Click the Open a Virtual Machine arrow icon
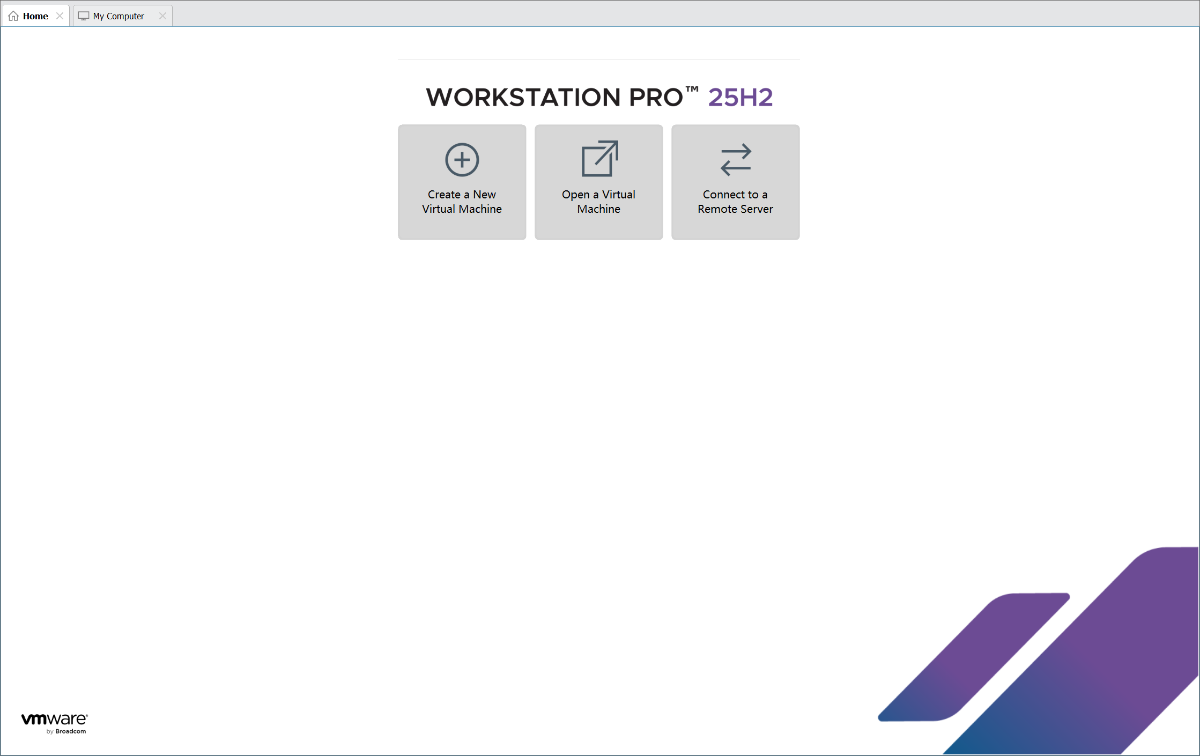Viewport: 1200px width, 756px height. point(599,160)
